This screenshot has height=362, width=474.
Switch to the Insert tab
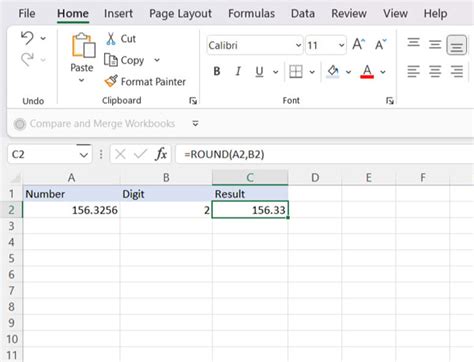[118, 13]
